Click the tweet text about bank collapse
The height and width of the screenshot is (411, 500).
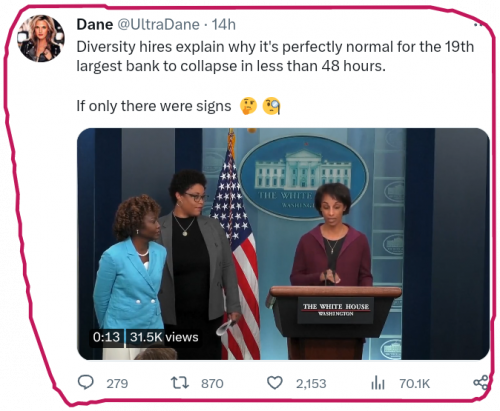coord(275,56)
